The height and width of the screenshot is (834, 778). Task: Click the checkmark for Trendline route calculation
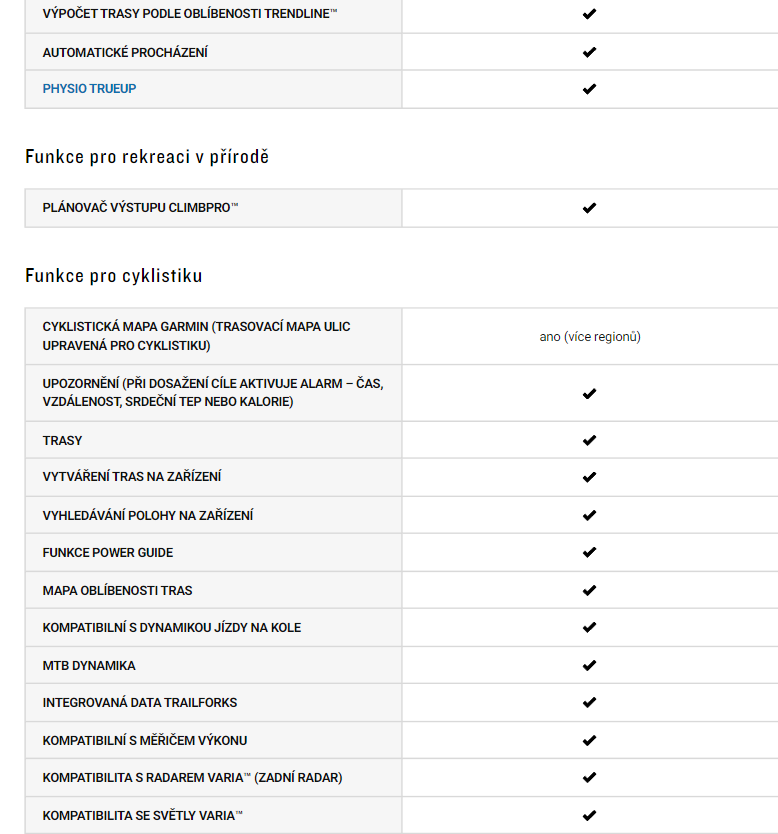click(x=589, y=14)
